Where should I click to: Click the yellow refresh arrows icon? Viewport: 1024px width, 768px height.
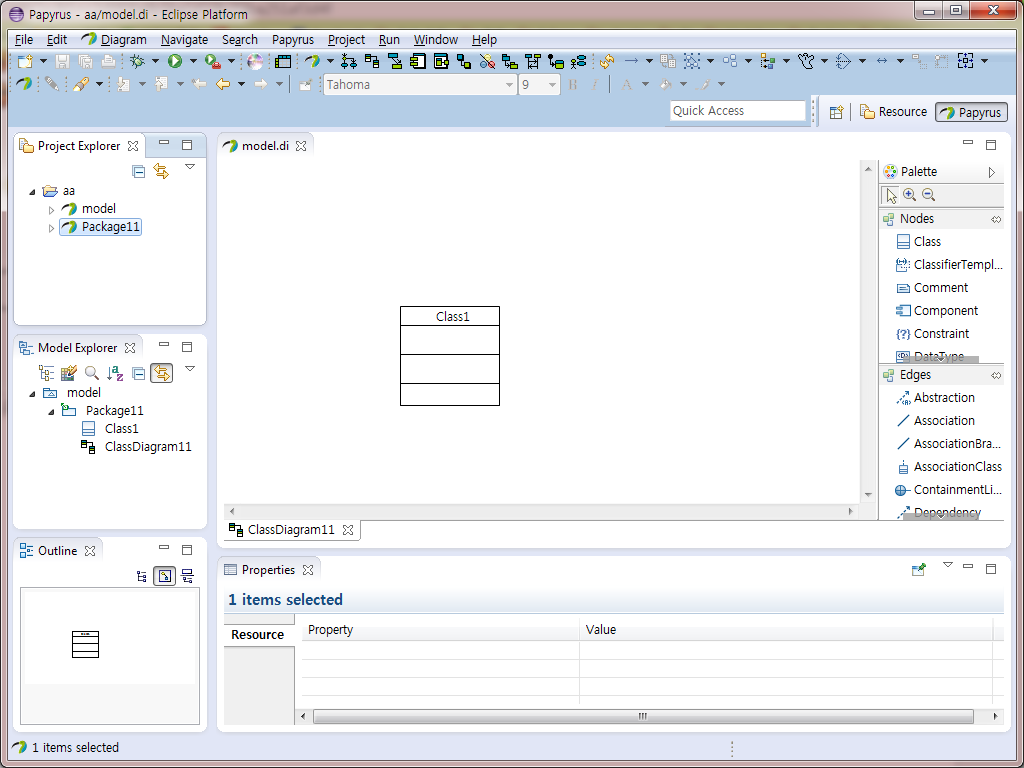pyautogui.click(x=607, y=61)
